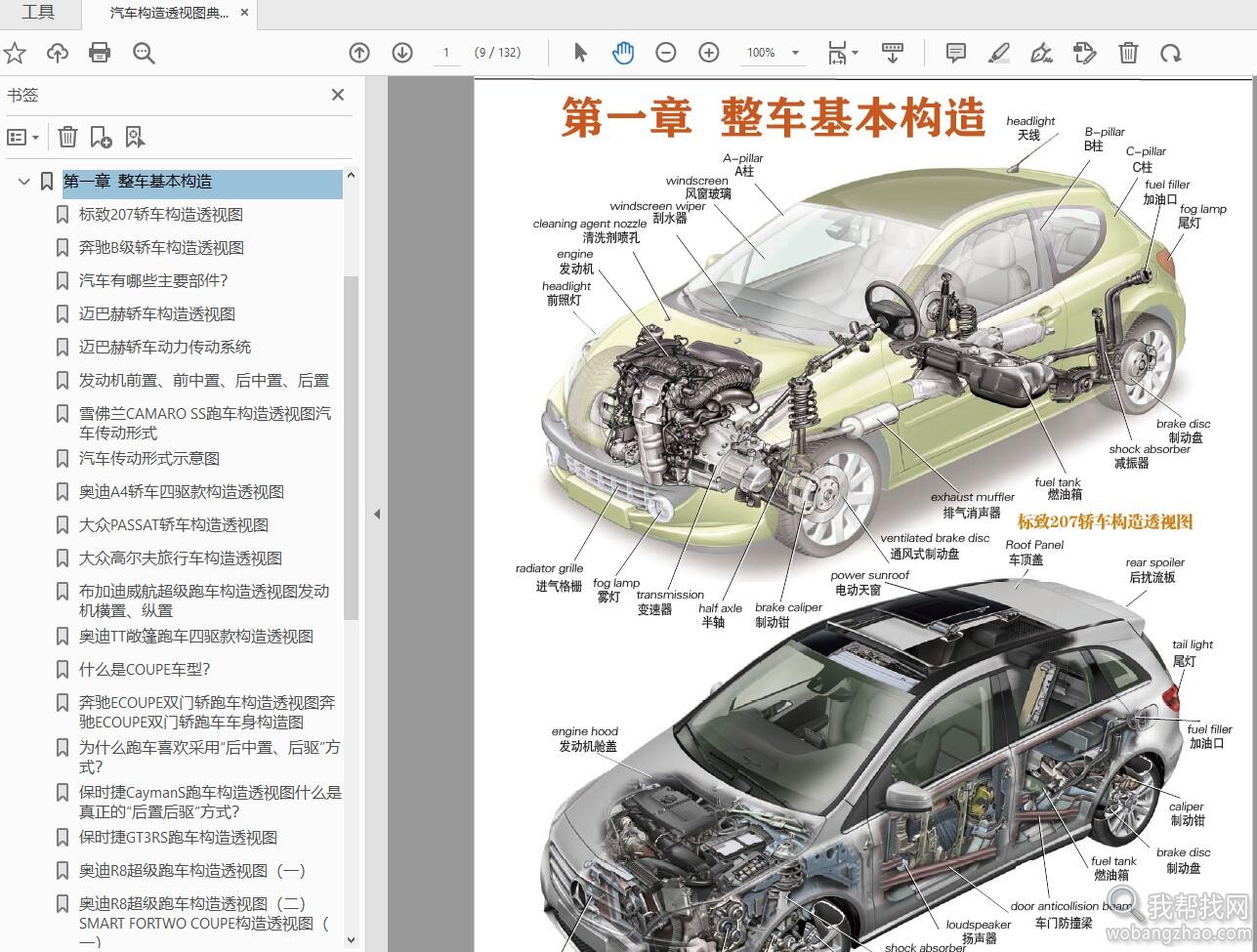This screenshot has width=1257, height=952.
Task: Open bookmark 迈巴赫轿车构造透视图
Action: tap(157, 313)
